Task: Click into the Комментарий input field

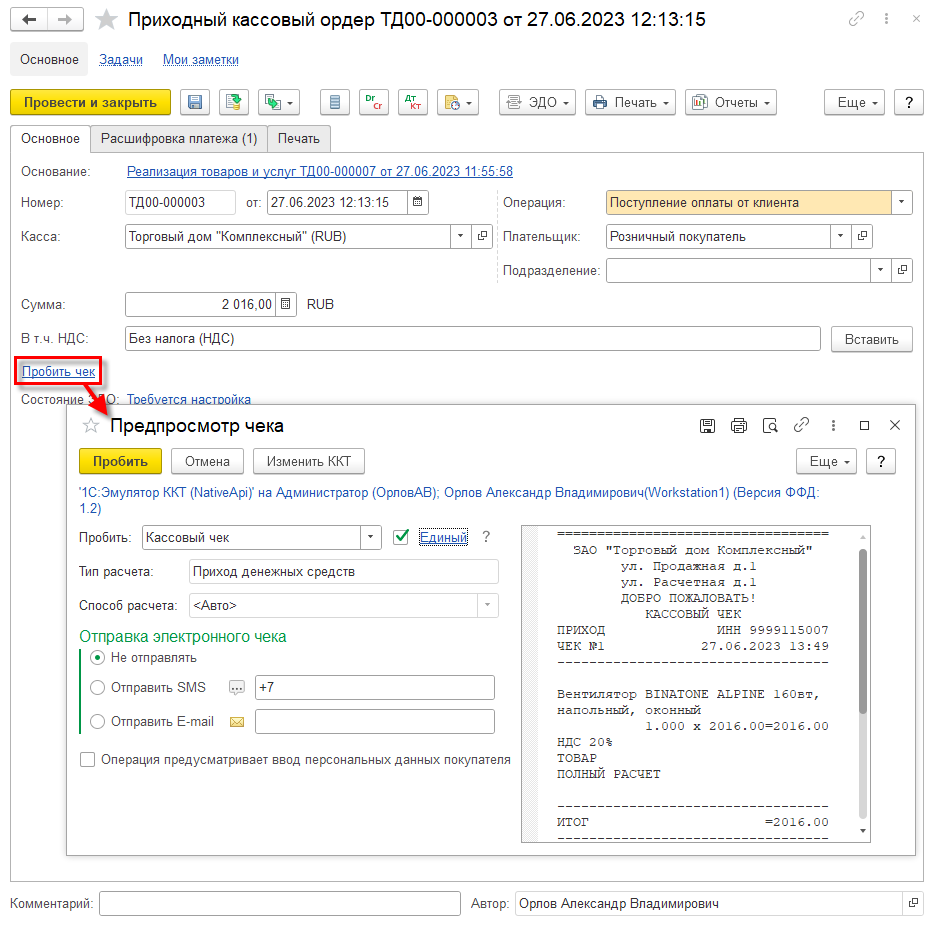Action: coord(280,903)
